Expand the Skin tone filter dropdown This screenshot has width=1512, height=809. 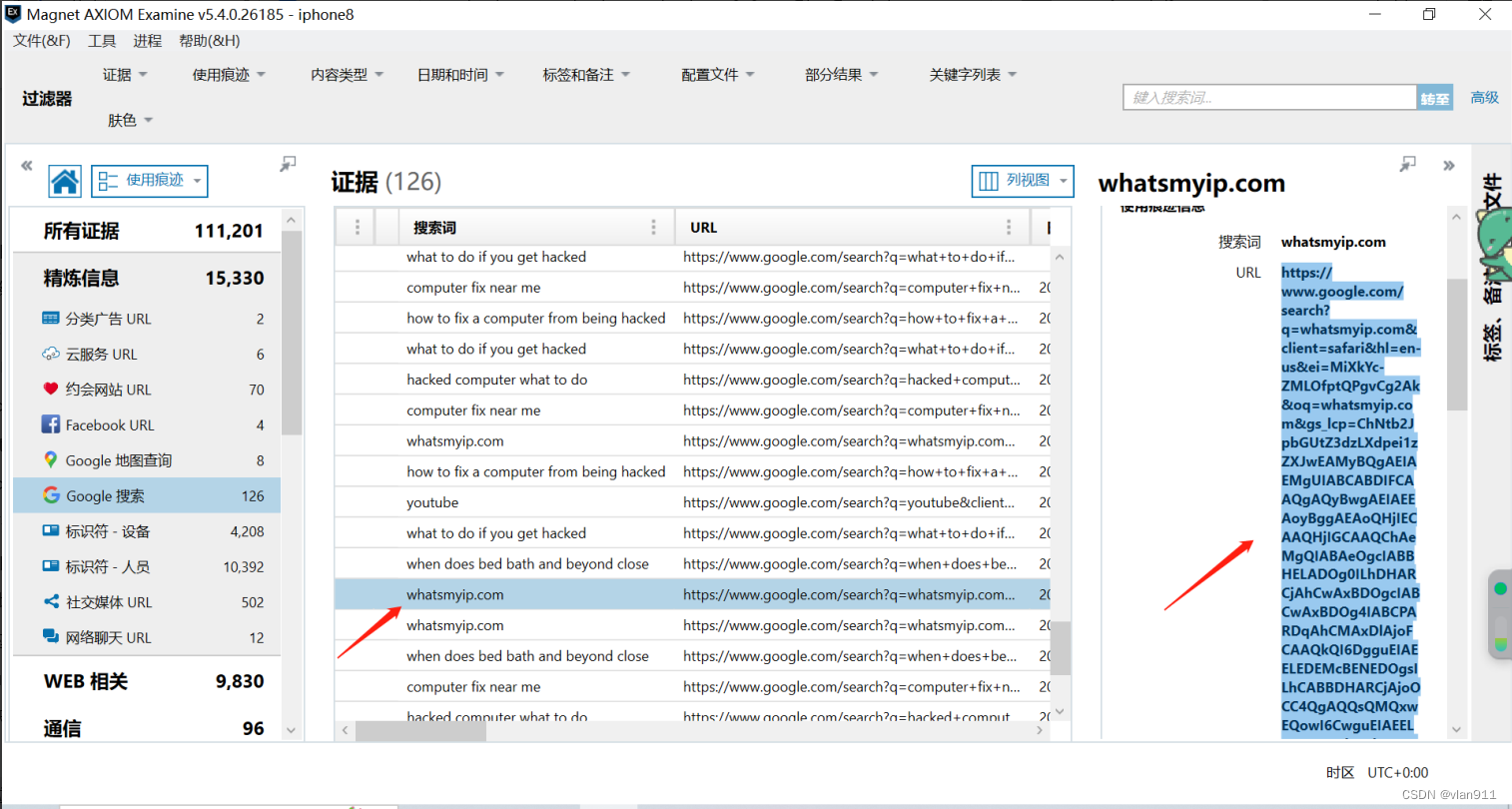(130, 121)
